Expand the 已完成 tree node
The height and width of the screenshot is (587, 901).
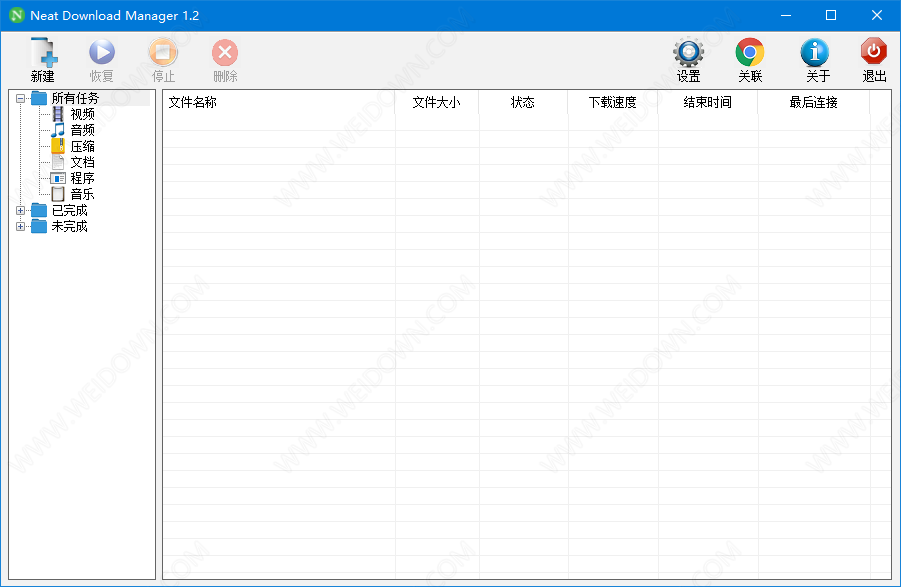[x=21, y=210]
